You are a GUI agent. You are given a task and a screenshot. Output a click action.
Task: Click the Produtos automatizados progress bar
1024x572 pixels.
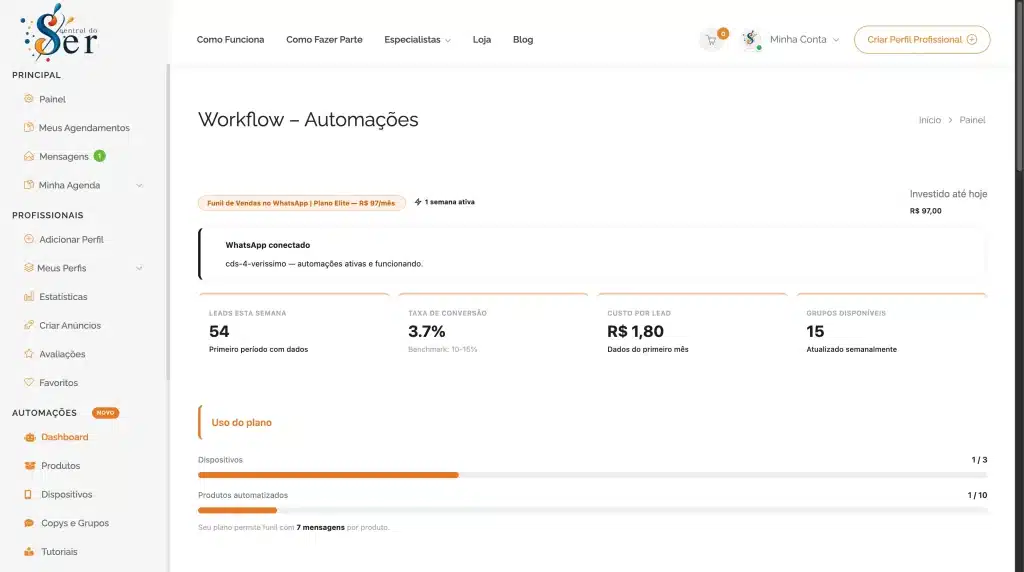coord(592,511)
